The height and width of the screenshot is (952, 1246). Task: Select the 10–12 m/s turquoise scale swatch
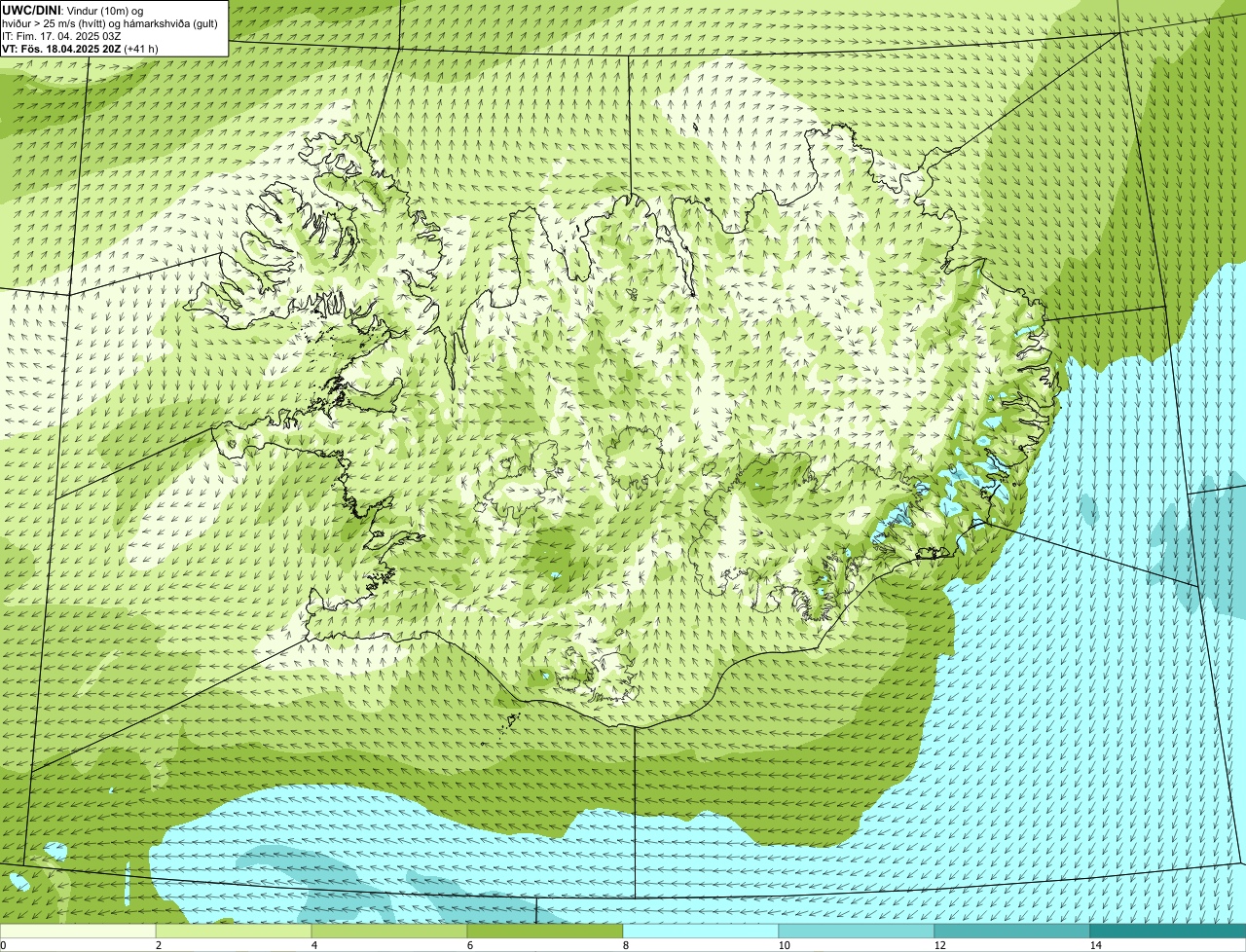(857, 931)
